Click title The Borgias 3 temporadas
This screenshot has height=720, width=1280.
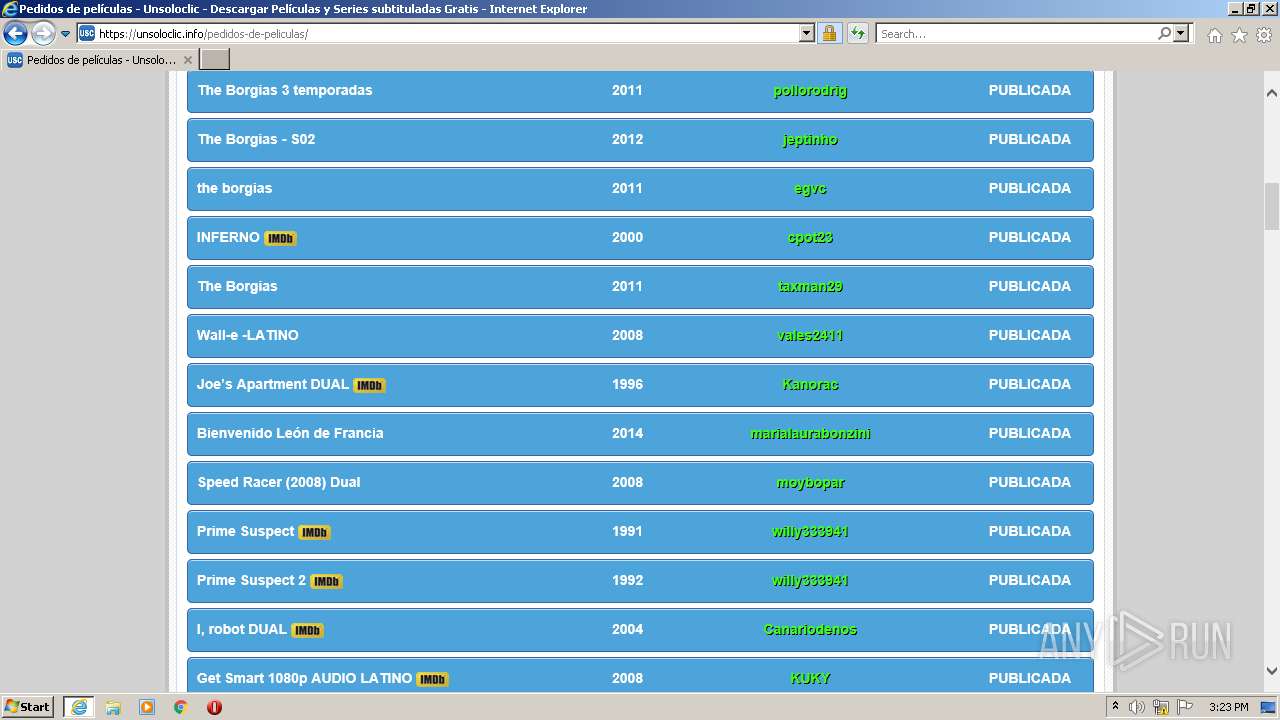coord(284,90)
